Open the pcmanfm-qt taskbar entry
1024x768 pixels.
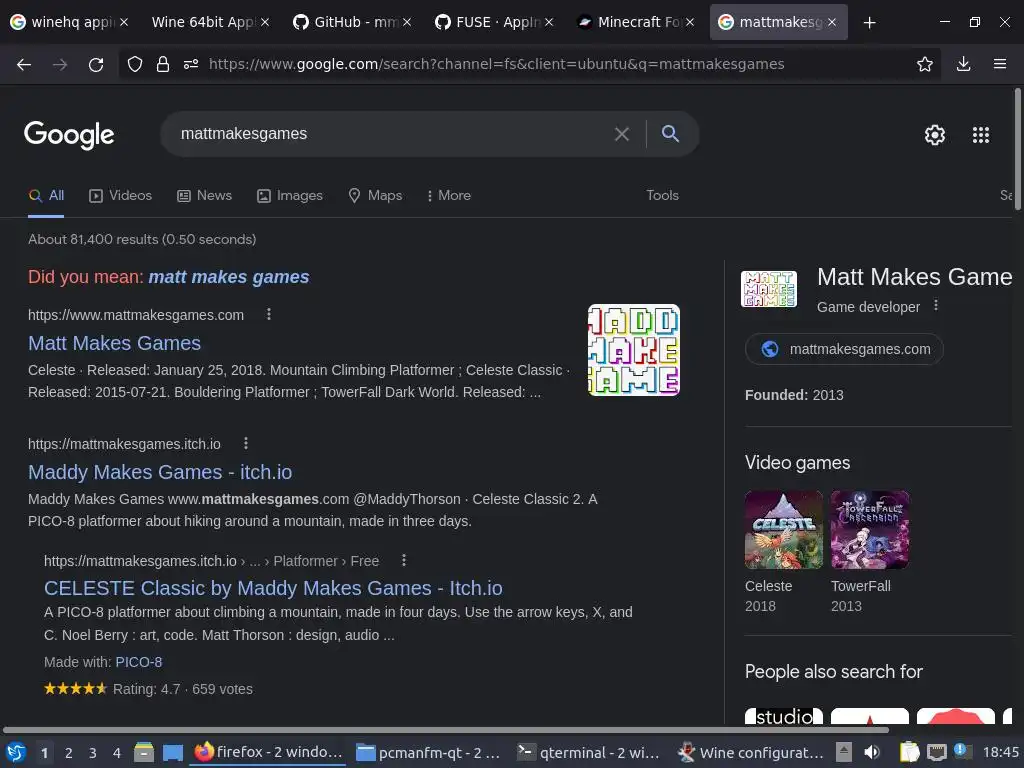point(429,752)
